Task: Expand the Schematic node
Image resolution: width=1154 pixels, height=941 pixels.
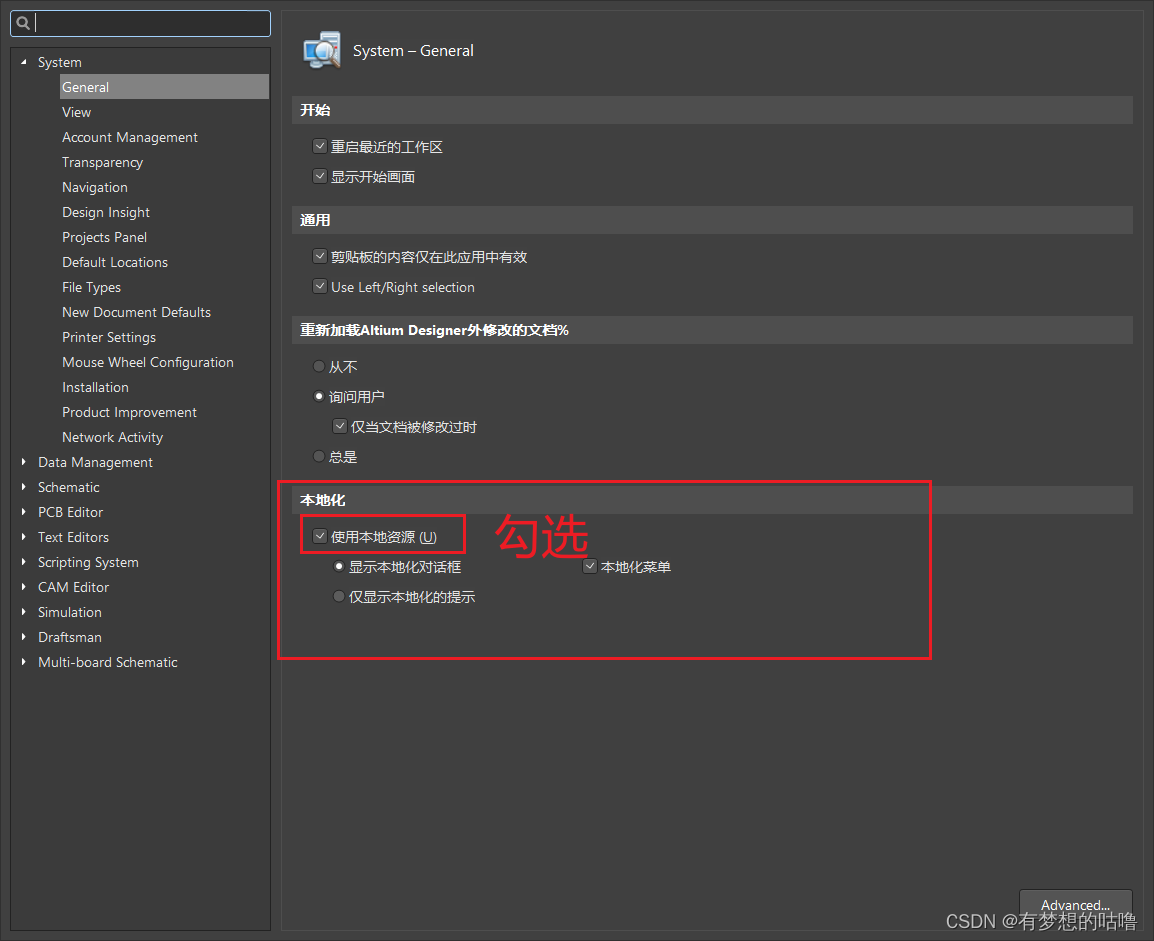Action: click(24, 487)
